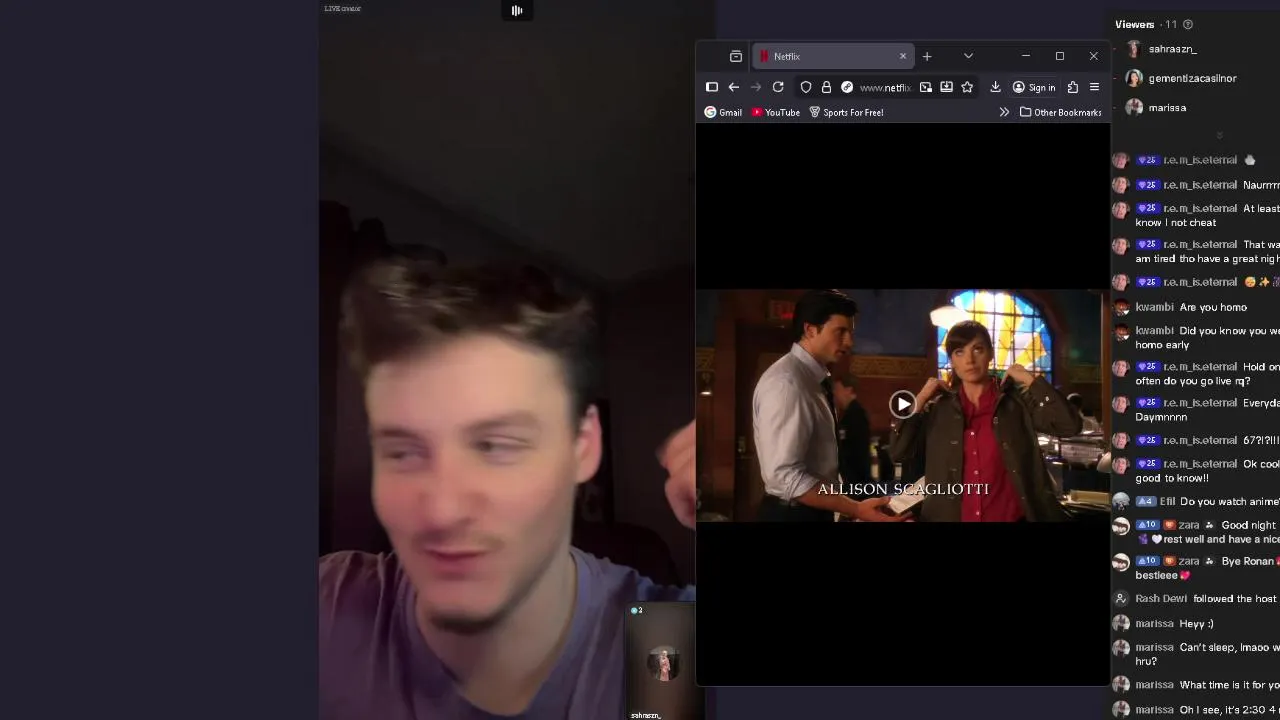
Task: Expand the list all tabs dropdown
Action: coord(968,56)
